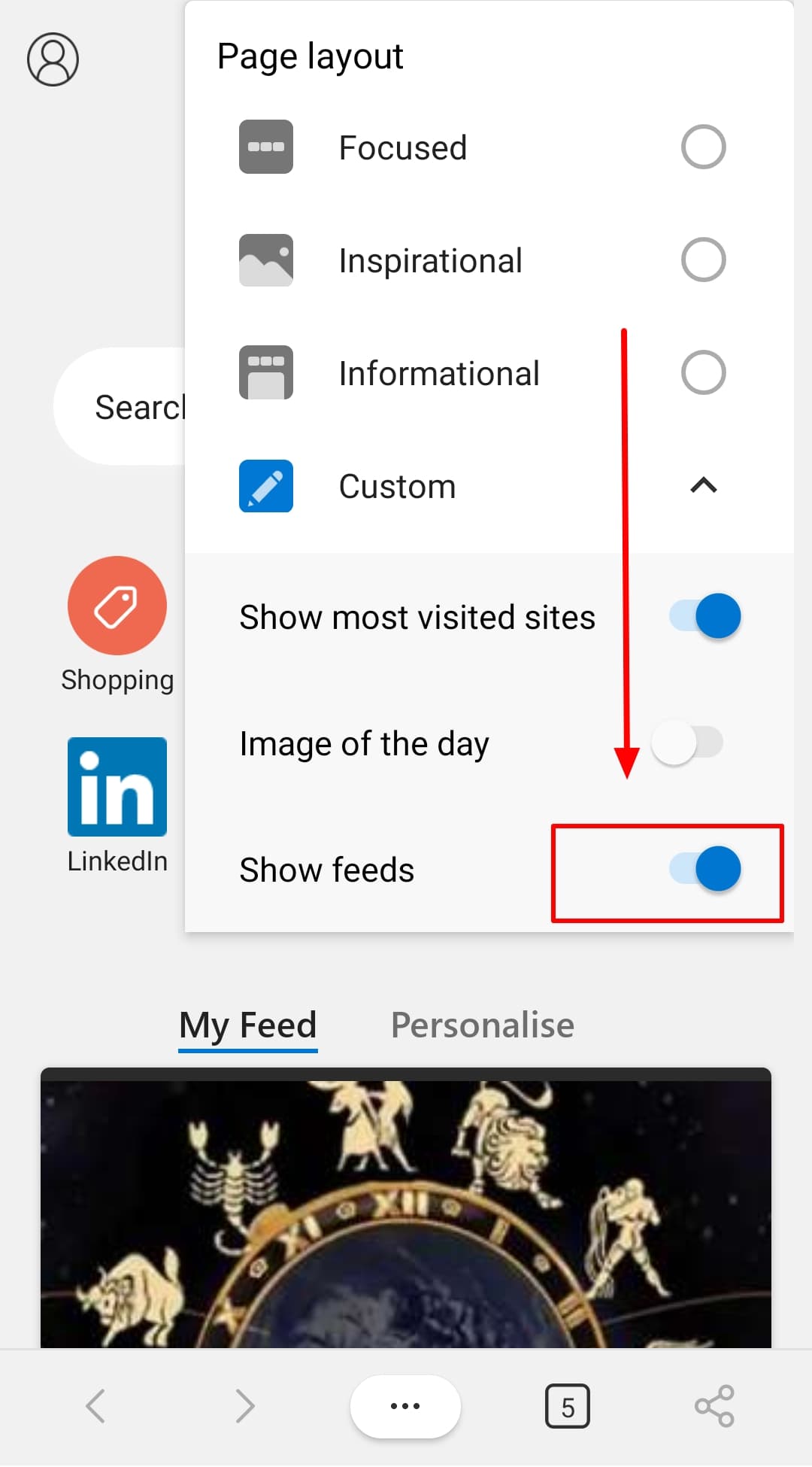Enable Image of the day
Screen dimensions: 812x1467
tap(686, 743)
